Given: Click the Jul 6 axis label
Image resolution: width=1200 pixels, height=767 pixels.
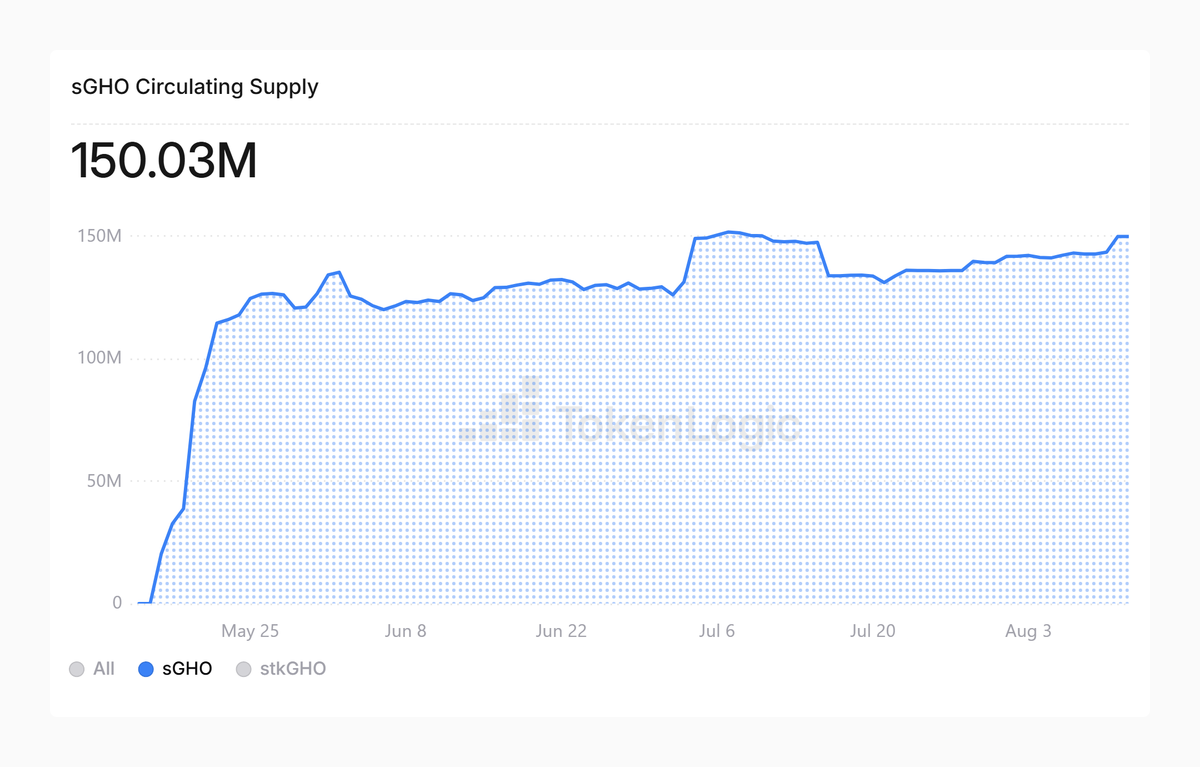Looking at the screenshot, I should pyautogui.click(x=717, y=631).
